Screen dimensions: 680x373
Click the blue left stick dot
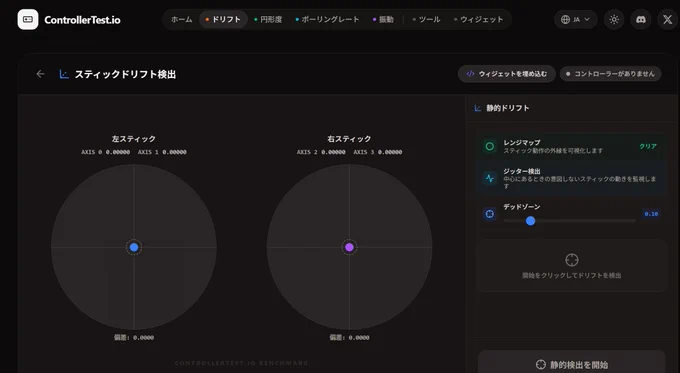pyautogui.click(x=134, y=247)
